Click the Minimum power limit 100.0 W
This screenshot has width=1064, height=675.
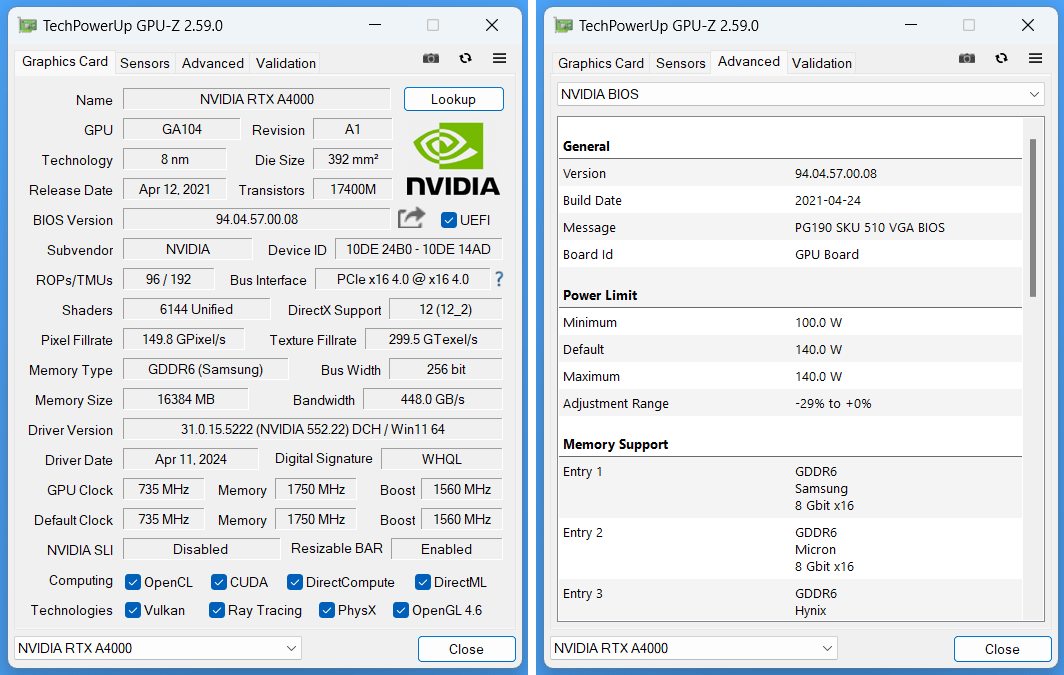coord(818,323)
